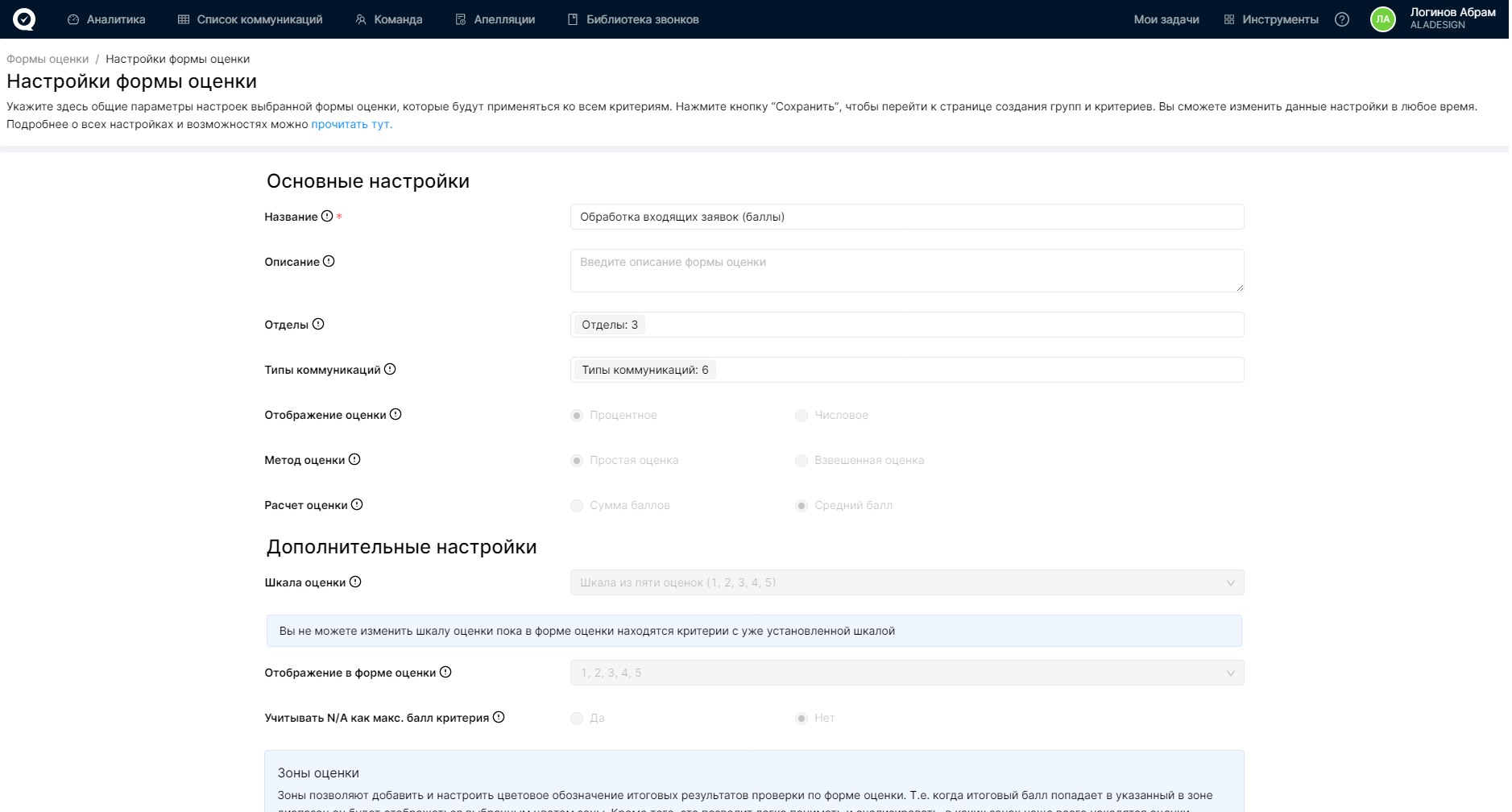Select the Сумма баллов radio option
Screen dimensions: 1512x812
point(577,506)
